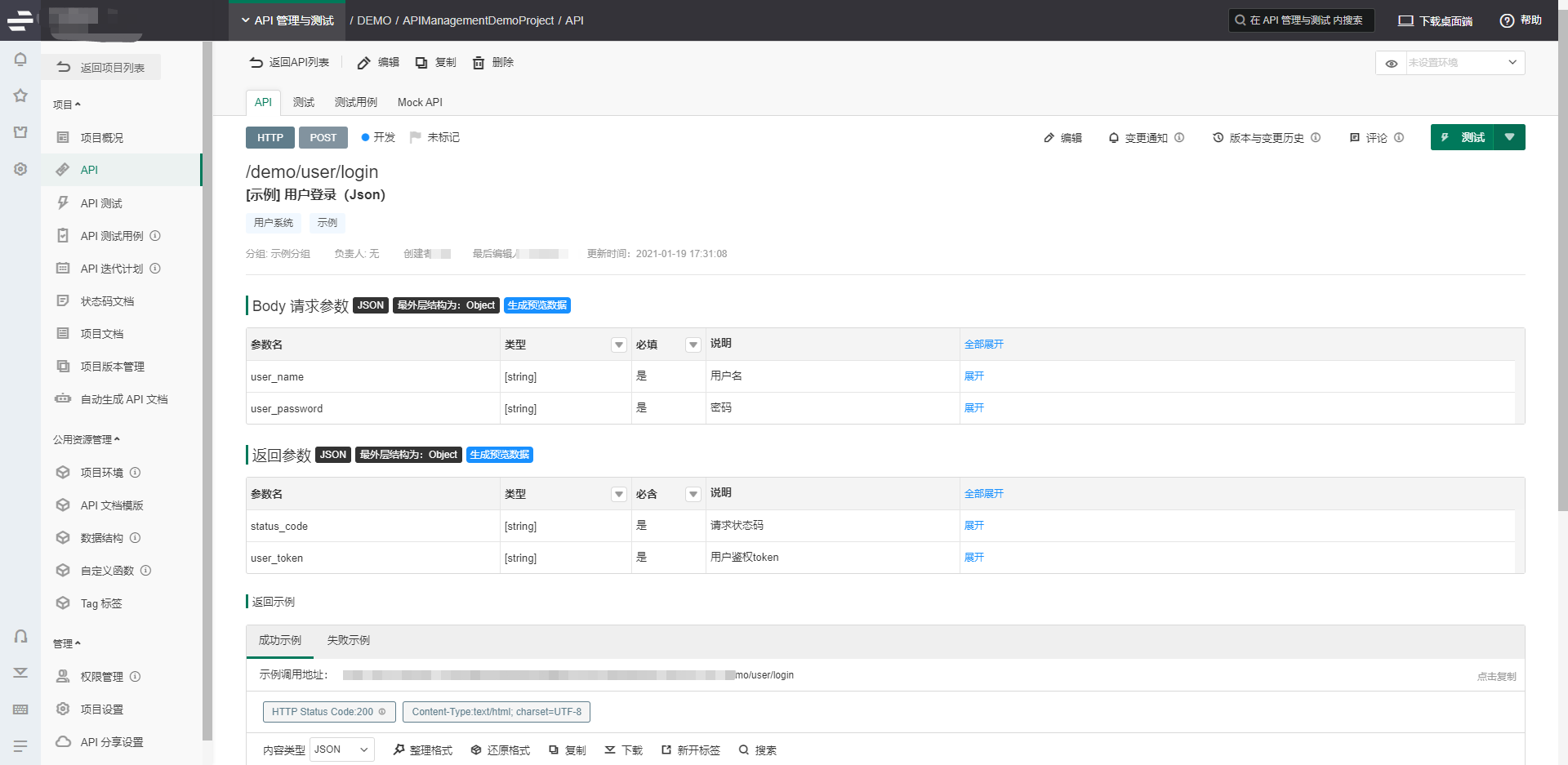
Task: Click 全部展开 link in request params table
Action: (984, 345)
